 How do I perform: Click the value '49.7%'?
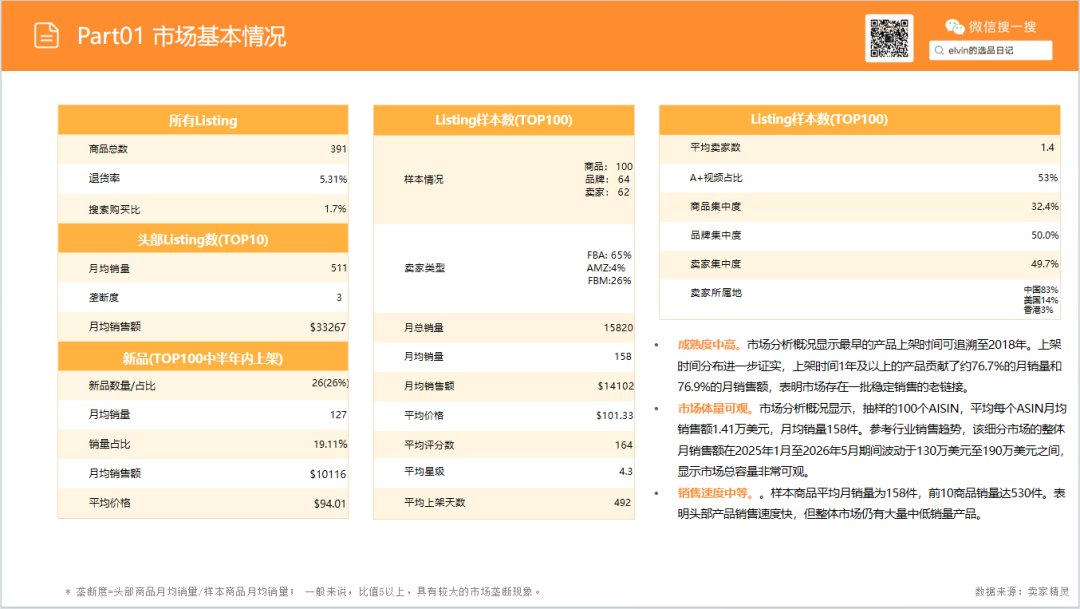1045,265
